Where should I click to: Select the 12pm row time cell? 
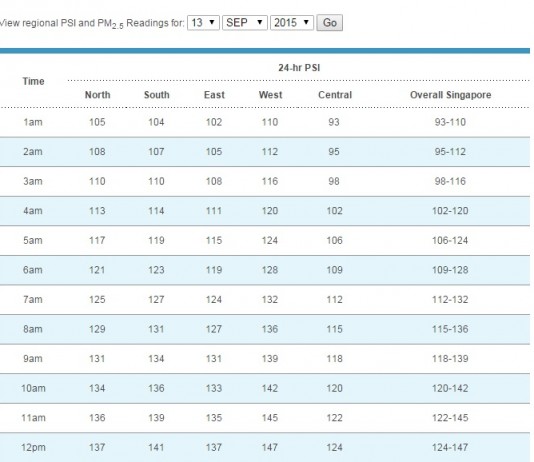click(33, 447)
